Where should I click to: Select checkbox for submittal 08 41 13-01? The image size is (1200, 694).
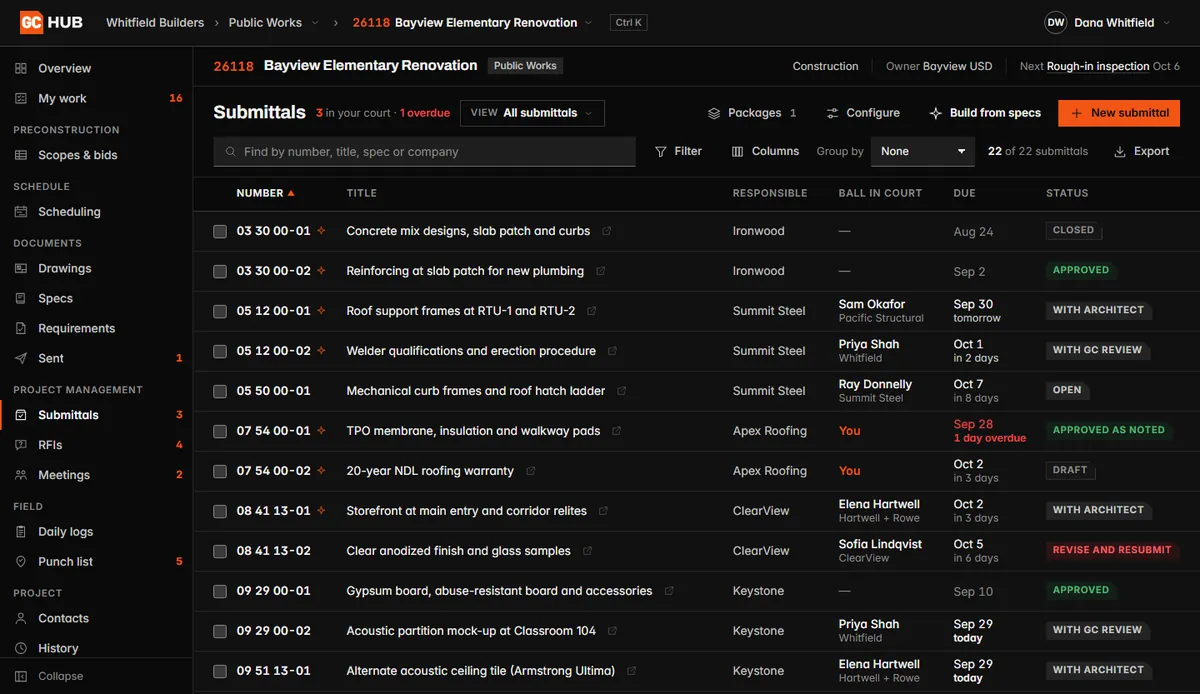[220, 511]
